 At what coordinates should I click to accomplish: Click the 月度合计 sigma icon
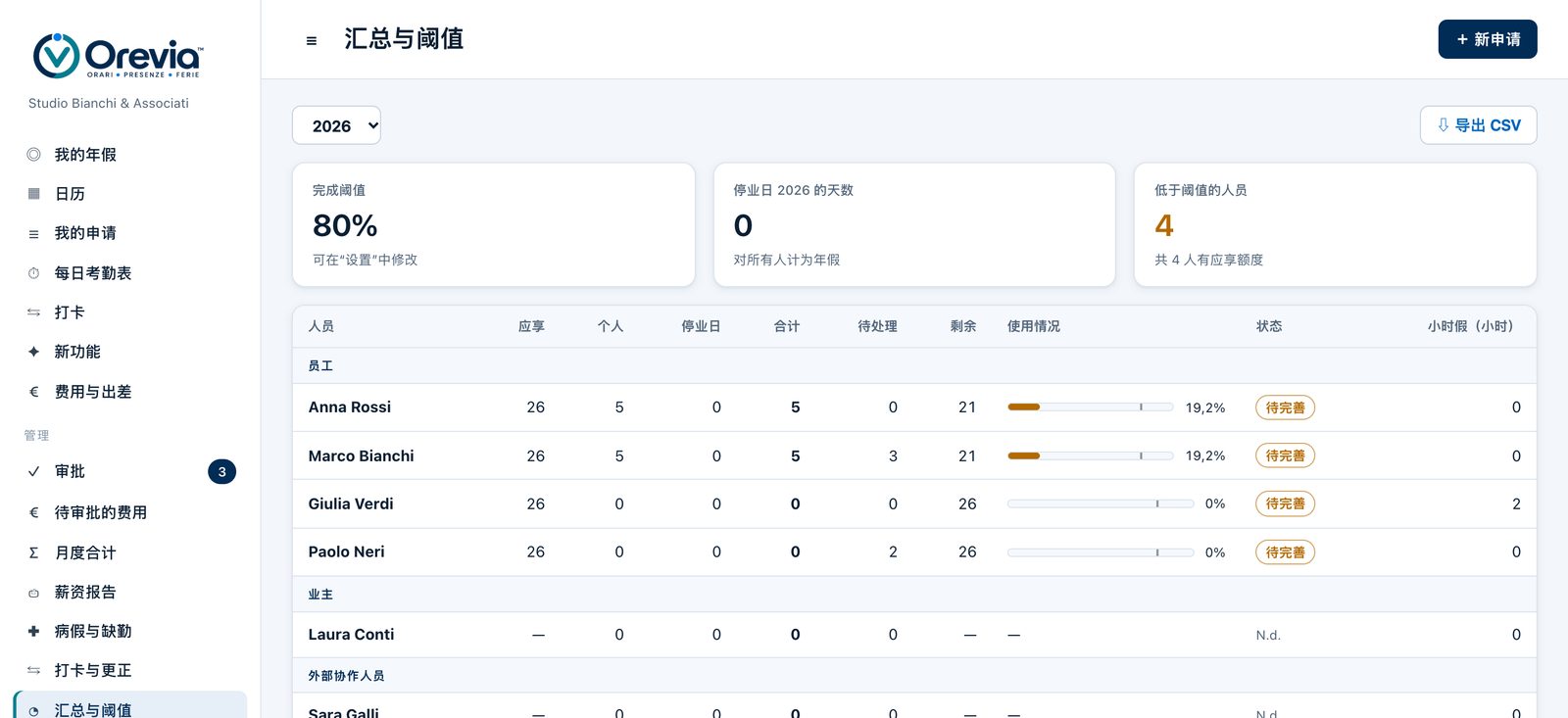(33, 552)
